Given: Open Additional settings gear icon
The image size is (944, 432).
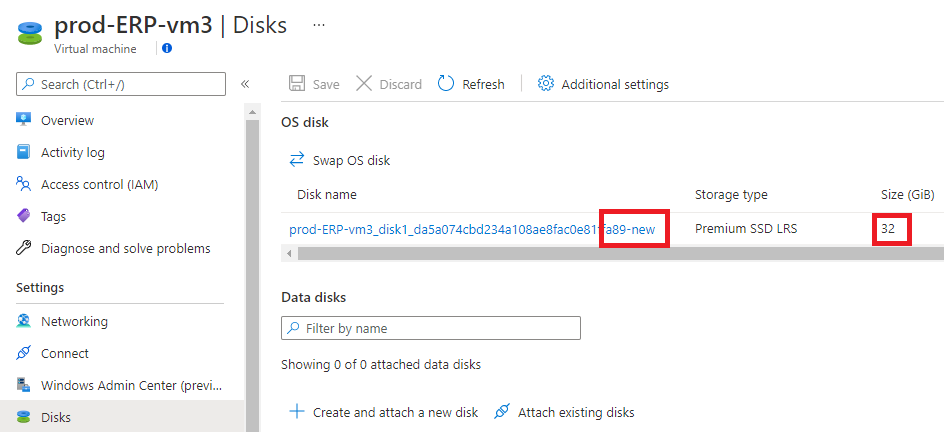Looking at the screenshot, I should click(x=545, y=84).
